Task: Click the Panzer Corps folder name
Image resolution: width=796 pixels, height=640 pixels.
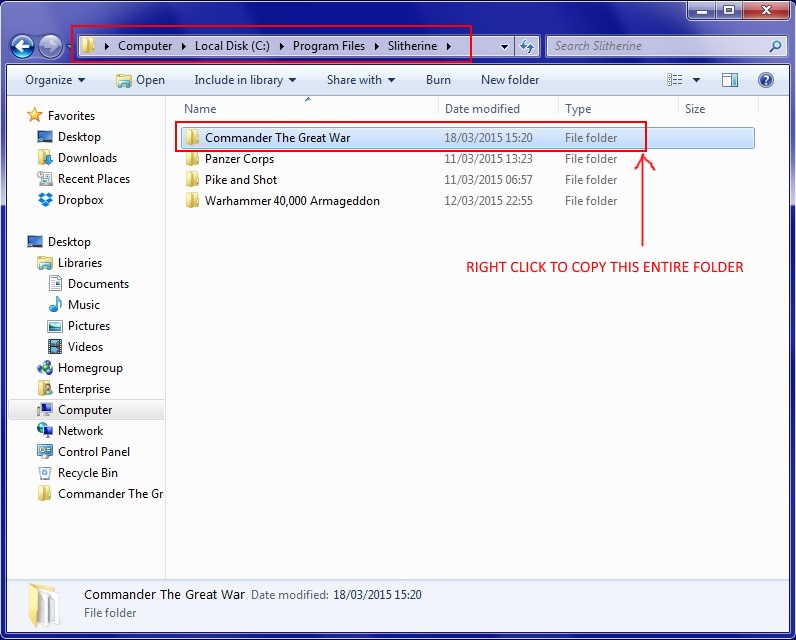Action: pos(239,159)
